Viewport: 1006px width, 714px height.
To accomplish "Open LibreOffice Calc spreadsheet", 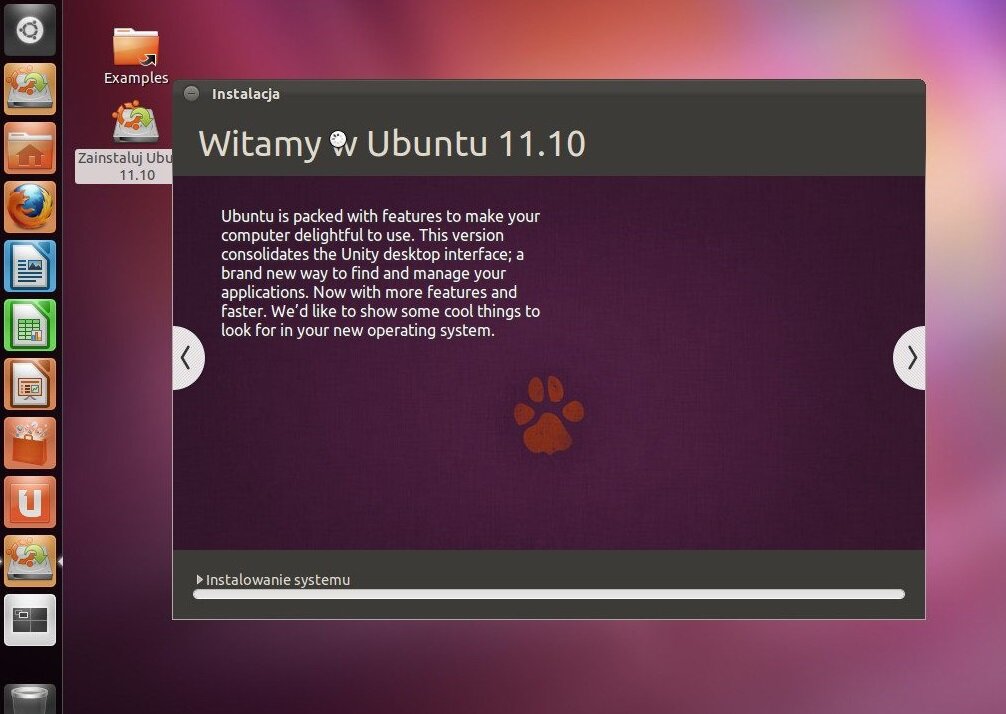I will [30, 325].
